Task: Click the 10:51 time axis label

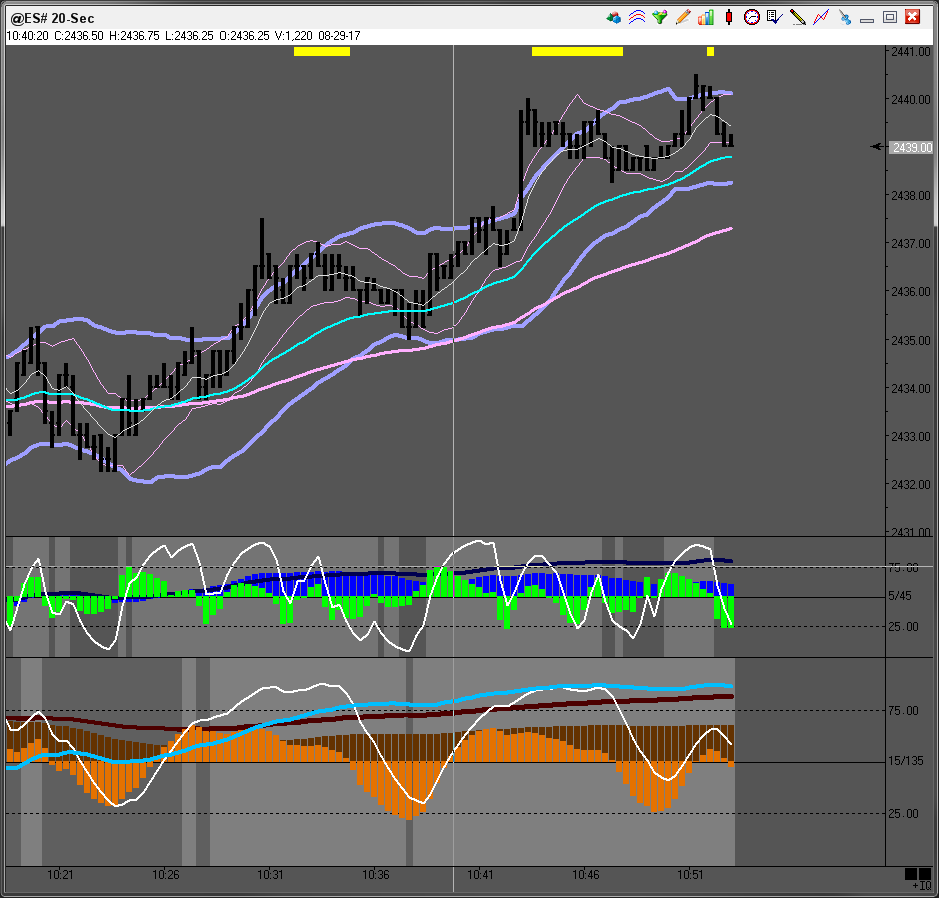Action: click(x=690, y=875)
